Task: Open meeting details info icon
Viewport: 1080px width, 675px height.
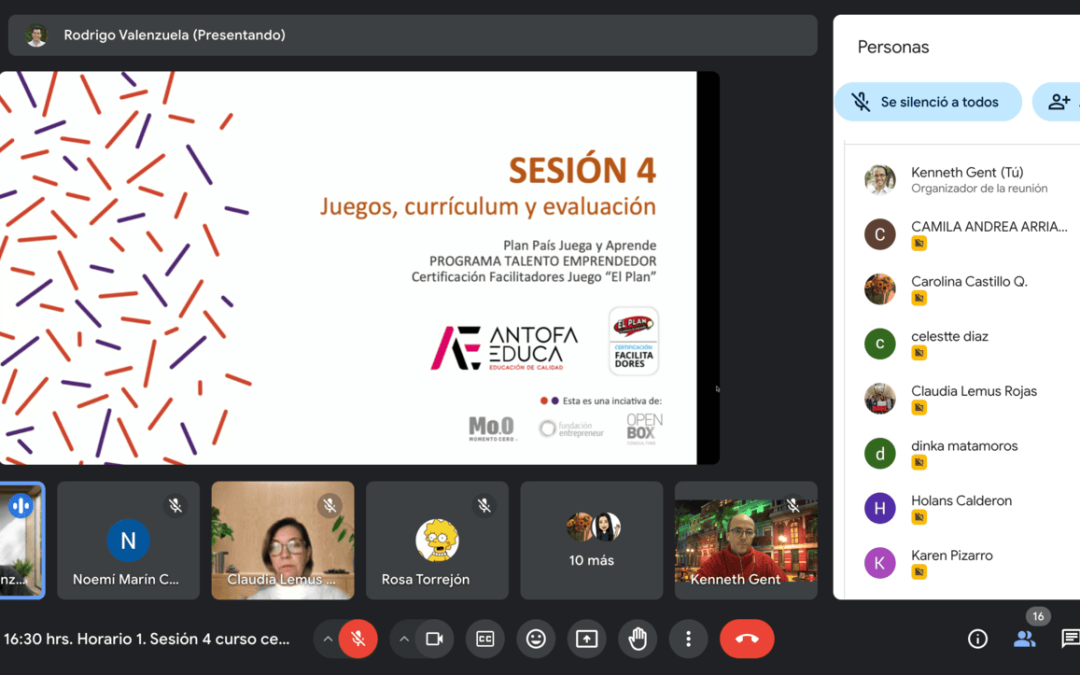Action: 977,639
